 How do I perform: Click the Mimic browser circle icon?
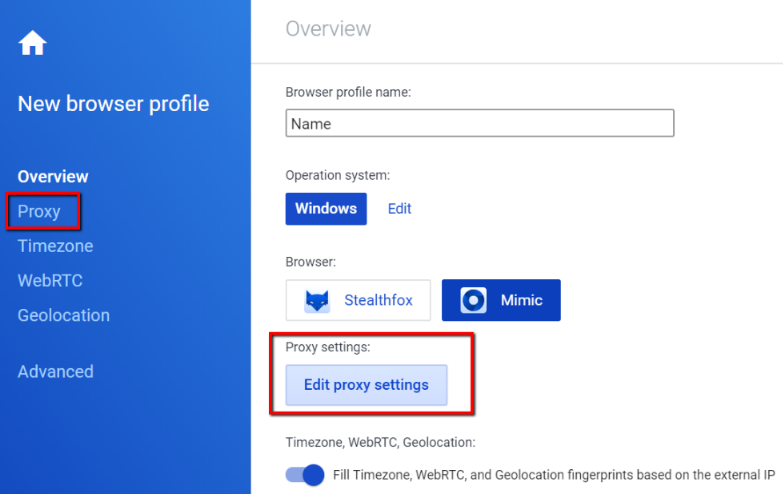tap(473, 300)
